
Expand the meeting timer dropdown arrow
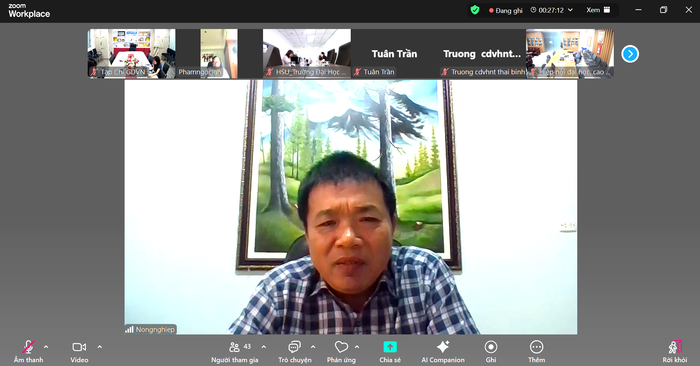click(570, 10)
